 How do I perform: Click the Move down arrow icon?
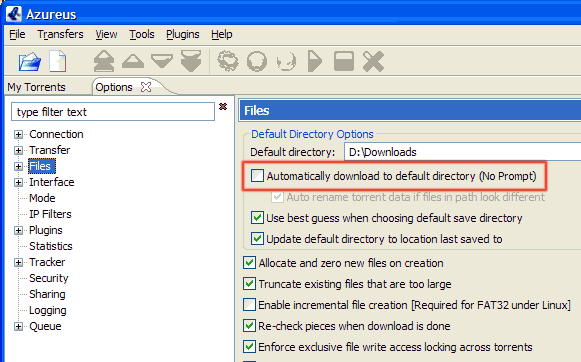pyautogui.click(x=162, y=61)
